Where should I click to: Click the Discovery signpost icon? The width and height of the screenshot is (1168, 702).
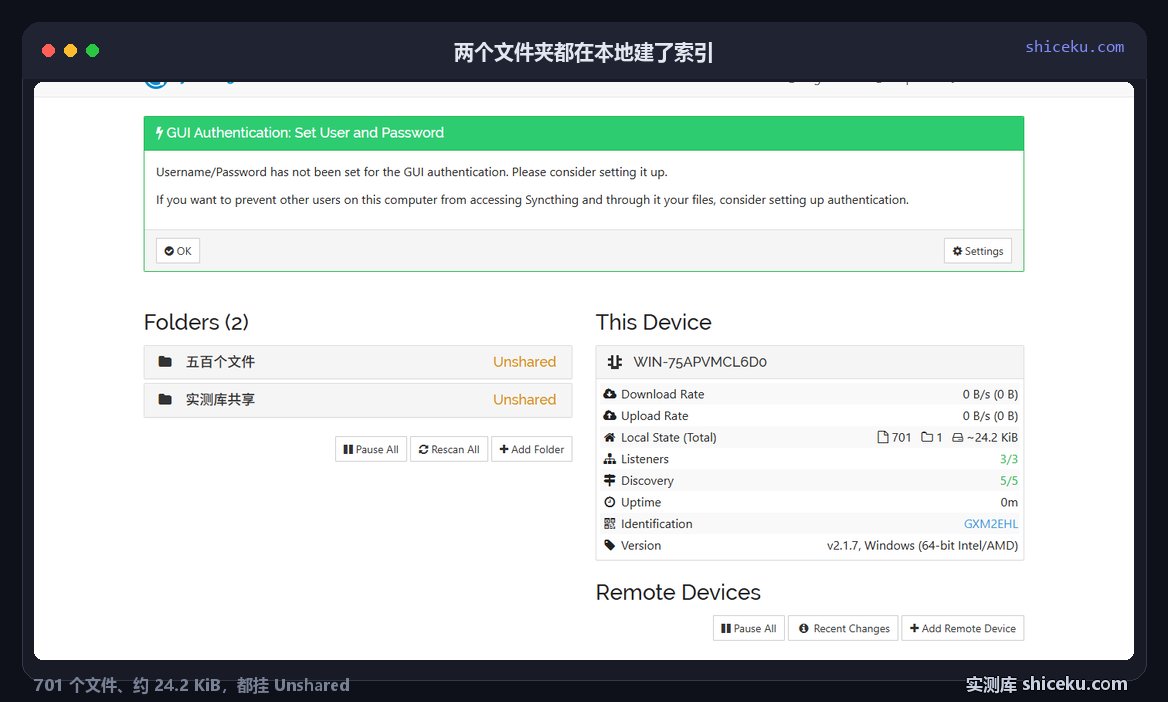(609, 480)
